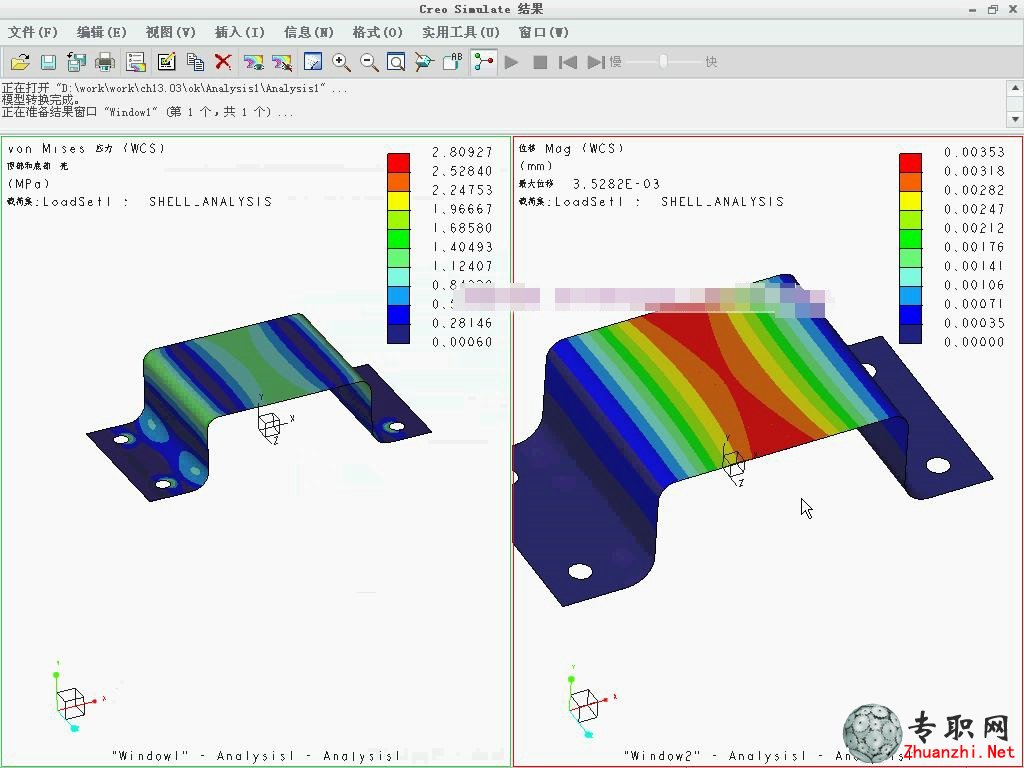This screenshot has width=1024, height=768.
Task: Open the 信息(N) menu
Action: click(x=309, y=32)
